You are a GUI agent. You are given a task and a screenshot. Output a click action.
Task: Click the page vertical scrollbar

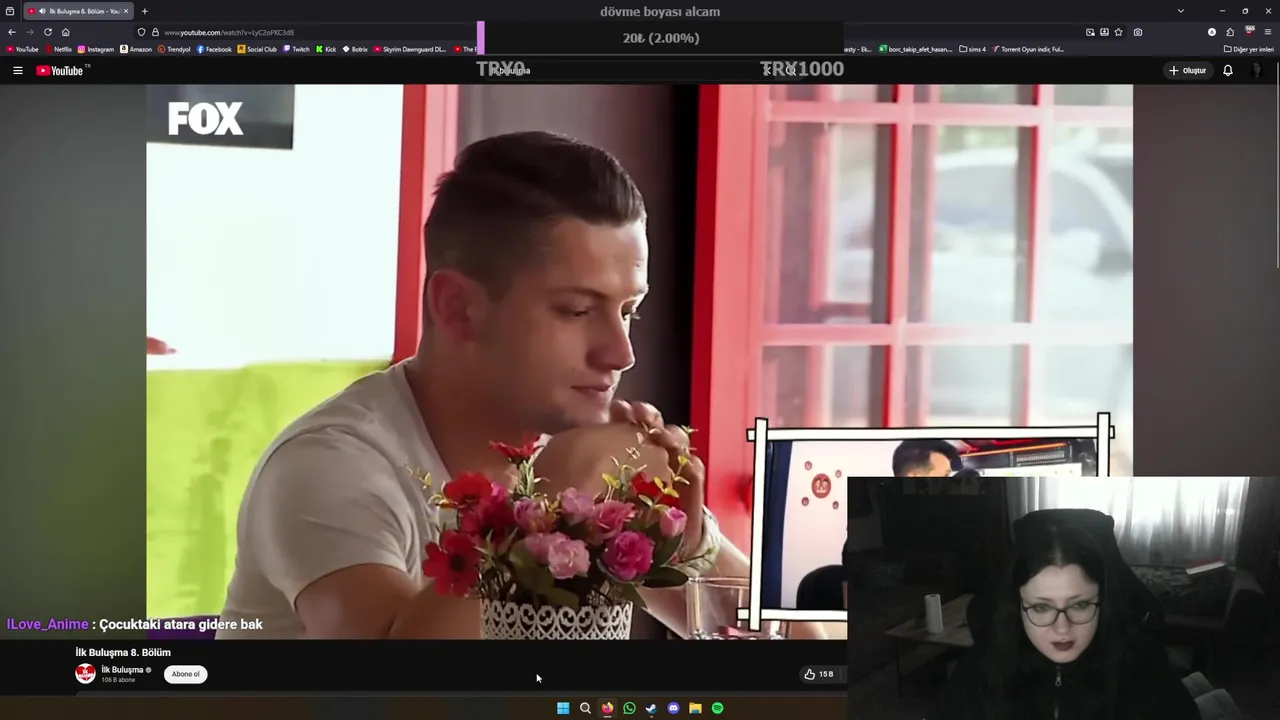(1276, 165)
